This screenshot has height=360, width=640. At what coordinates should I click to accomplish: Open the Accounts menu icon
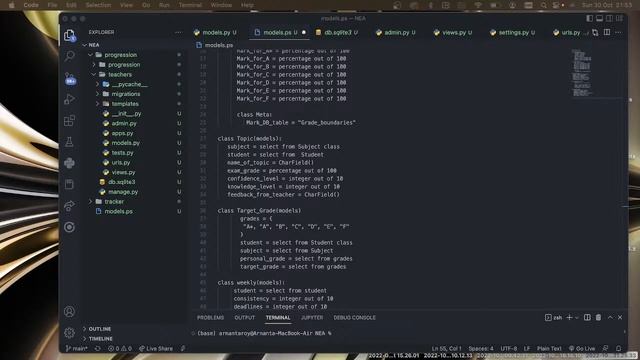pos(69,311)
